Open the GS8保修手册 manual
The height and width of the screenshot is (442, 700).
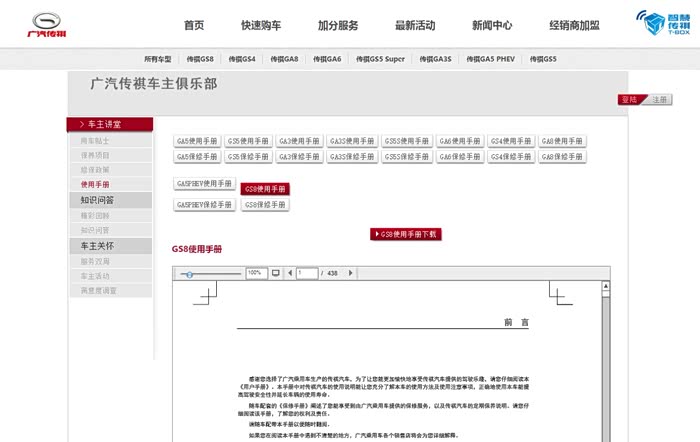pos(265,204)
